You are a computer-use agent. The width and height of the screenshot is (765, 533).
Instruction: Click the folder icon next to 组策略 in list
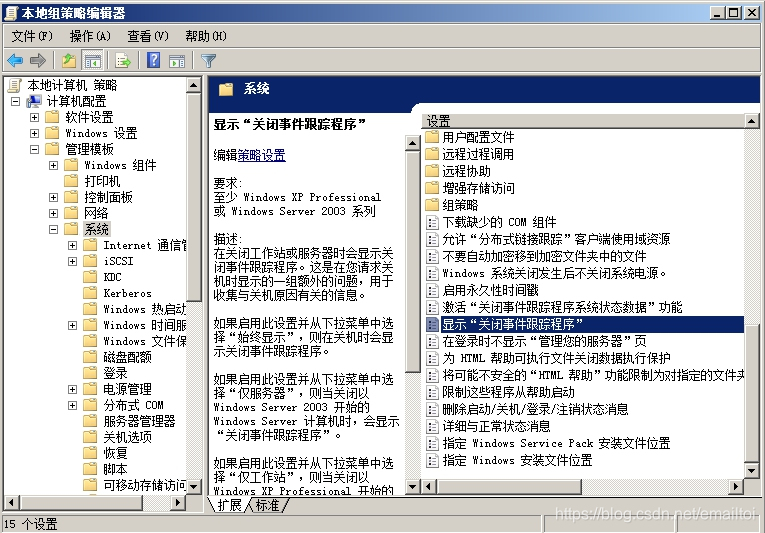(x=432, y=205)
